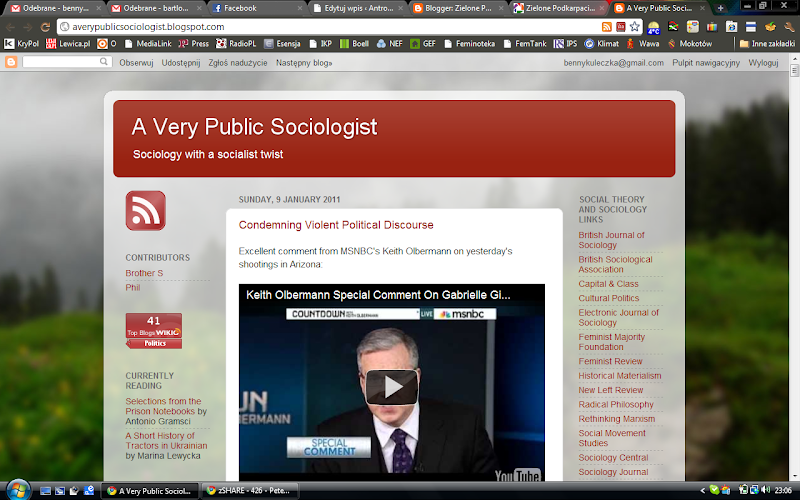
Task: Click the IE Tab extension icon
Action: [731, 27]
